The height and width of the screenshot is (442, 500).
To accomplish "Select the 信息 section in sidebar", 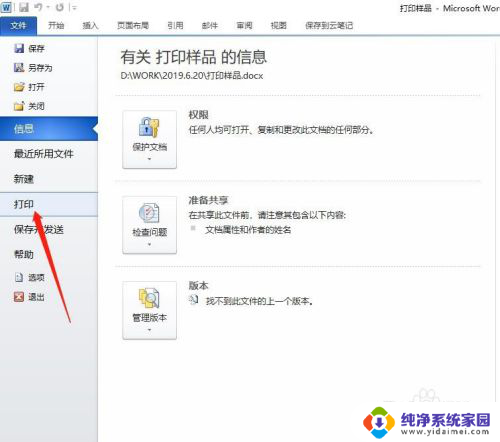I will (x=49, y=129).
